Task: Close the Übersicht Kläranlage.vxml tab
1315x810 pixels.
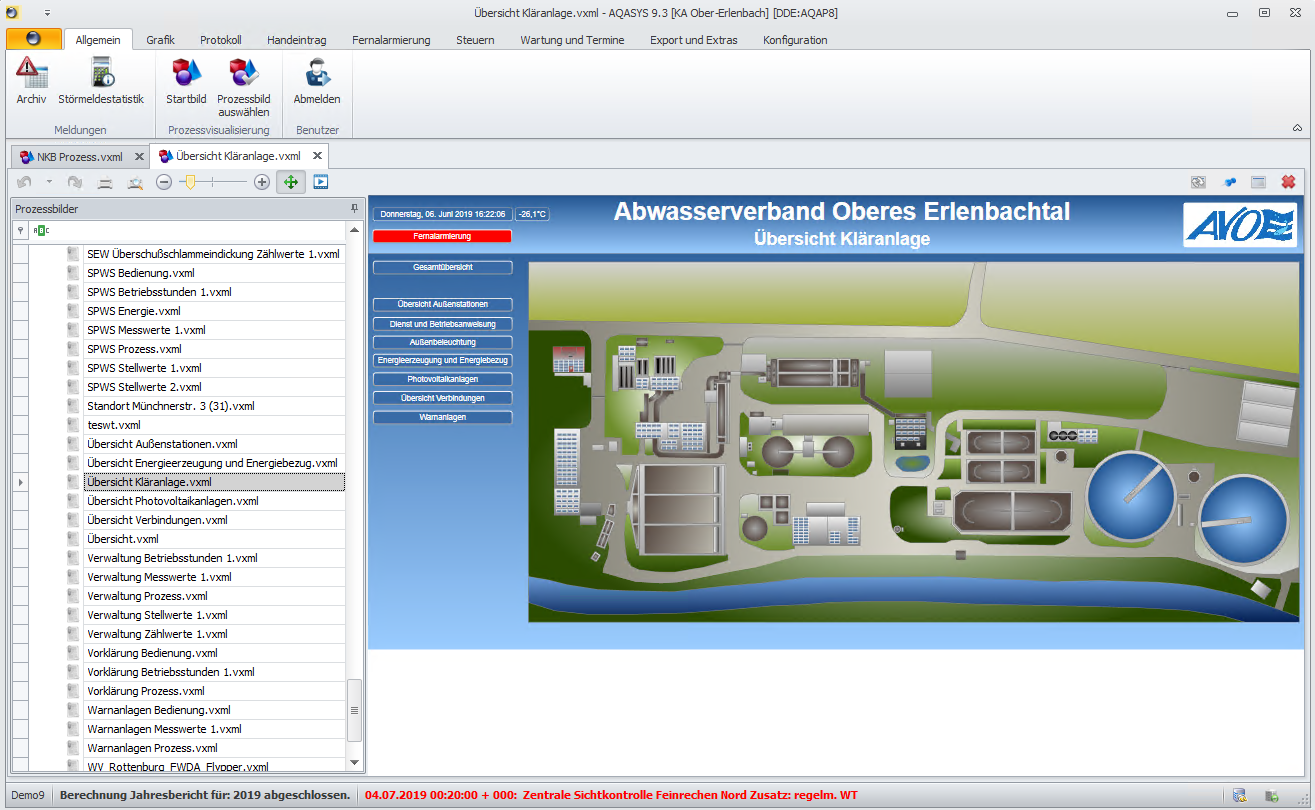Action: click(x=317, y=156)
